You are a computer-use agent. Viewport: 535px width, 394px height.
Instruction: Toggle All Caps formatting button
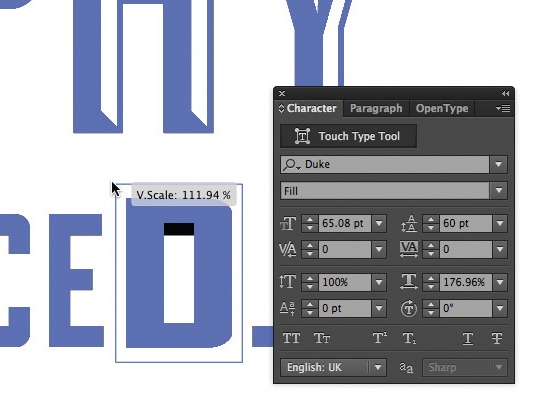tap(291, 338)
